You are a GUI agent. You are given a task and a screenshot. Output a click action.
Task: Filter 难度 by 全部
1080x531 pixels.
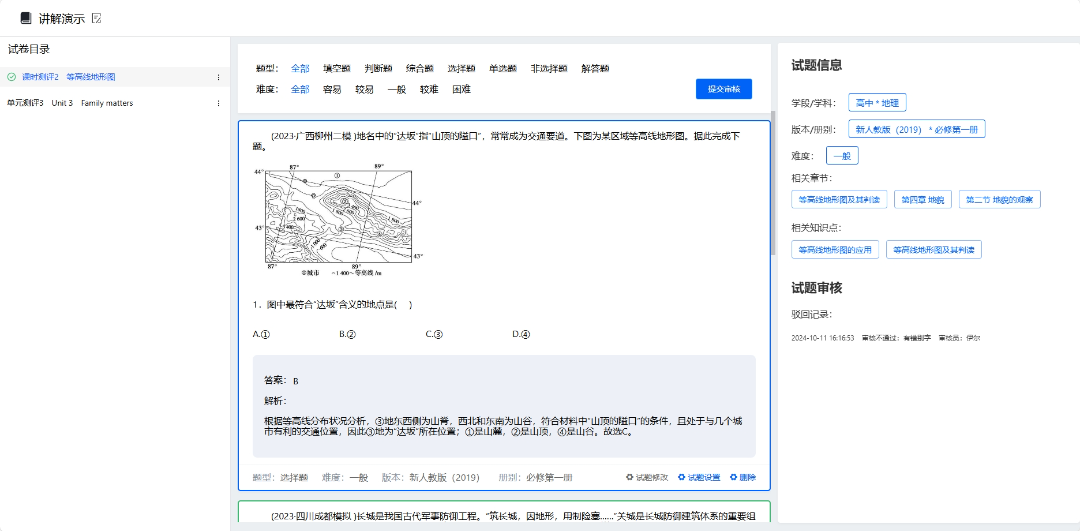[300, 90]
